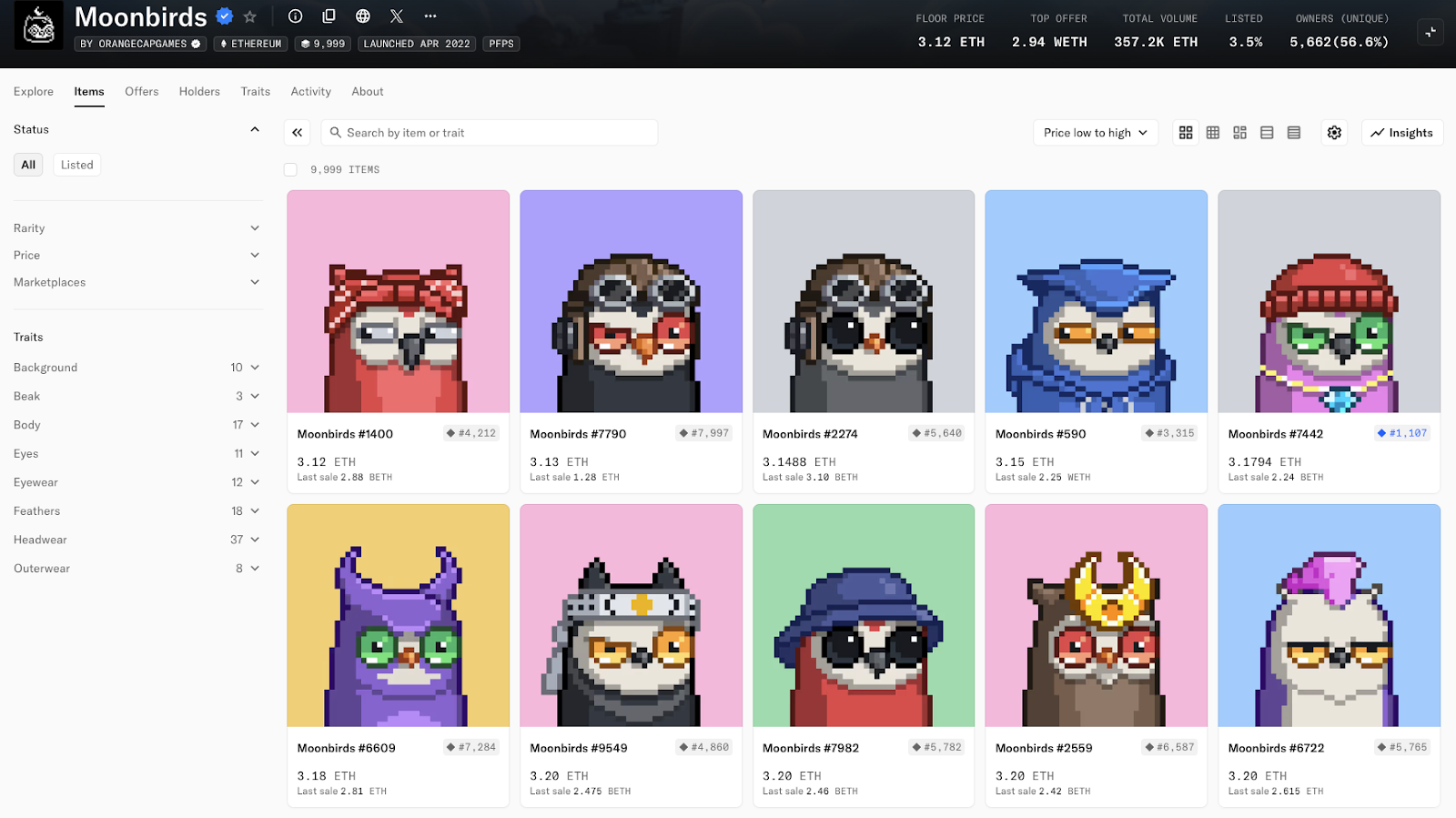Check the select-all items checkbox
This screenshot has height=818, width=1456.
[290, 170]
